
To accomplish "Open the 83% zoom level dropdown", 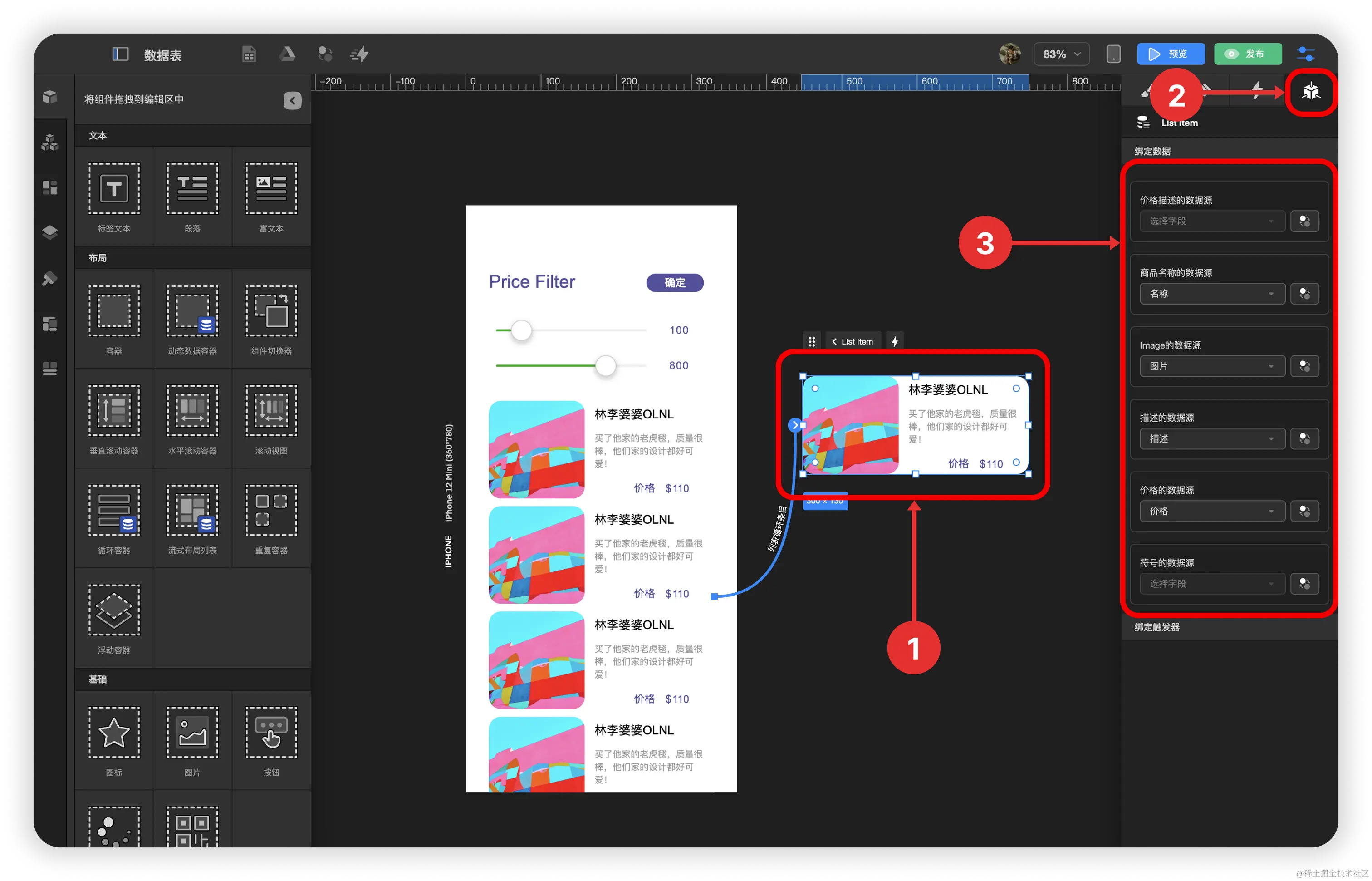I will [x=1061, y=54].
